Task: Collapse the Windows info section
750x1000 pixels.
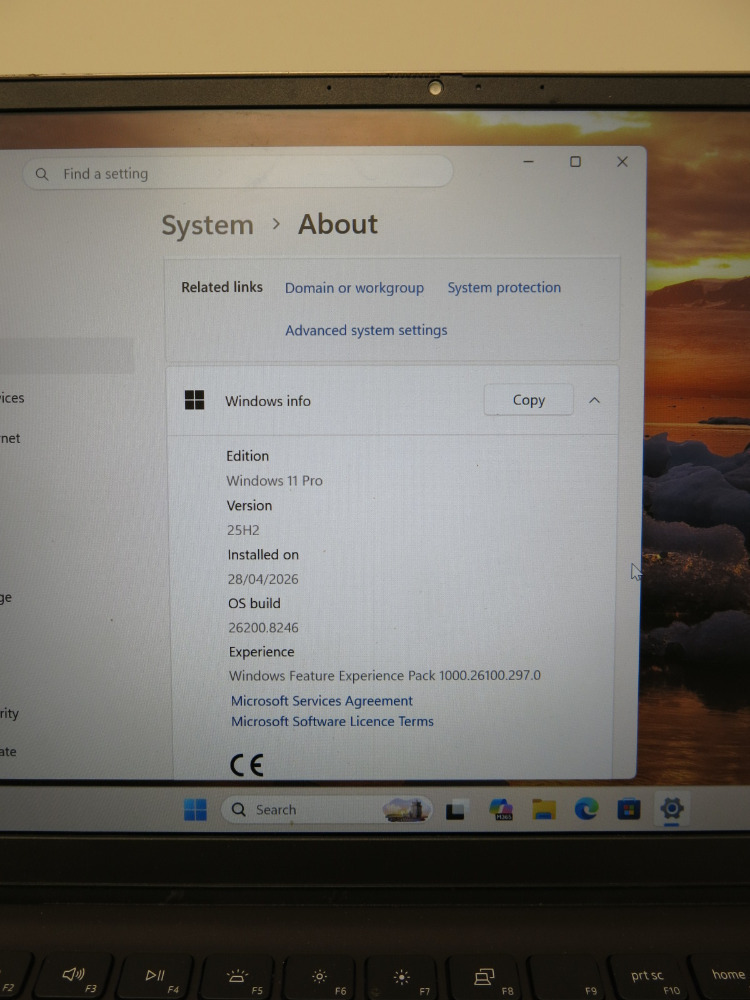Action: click(594, 400)
